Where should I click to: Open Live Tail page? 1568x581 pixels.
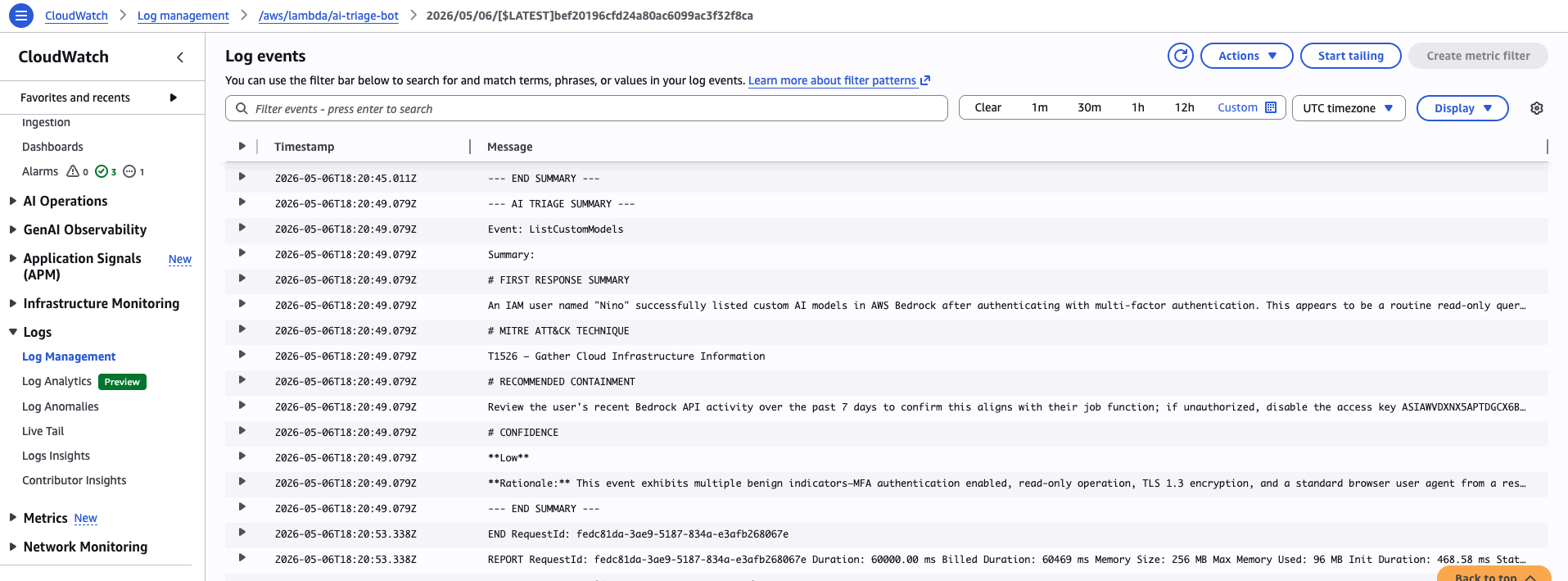43,431
